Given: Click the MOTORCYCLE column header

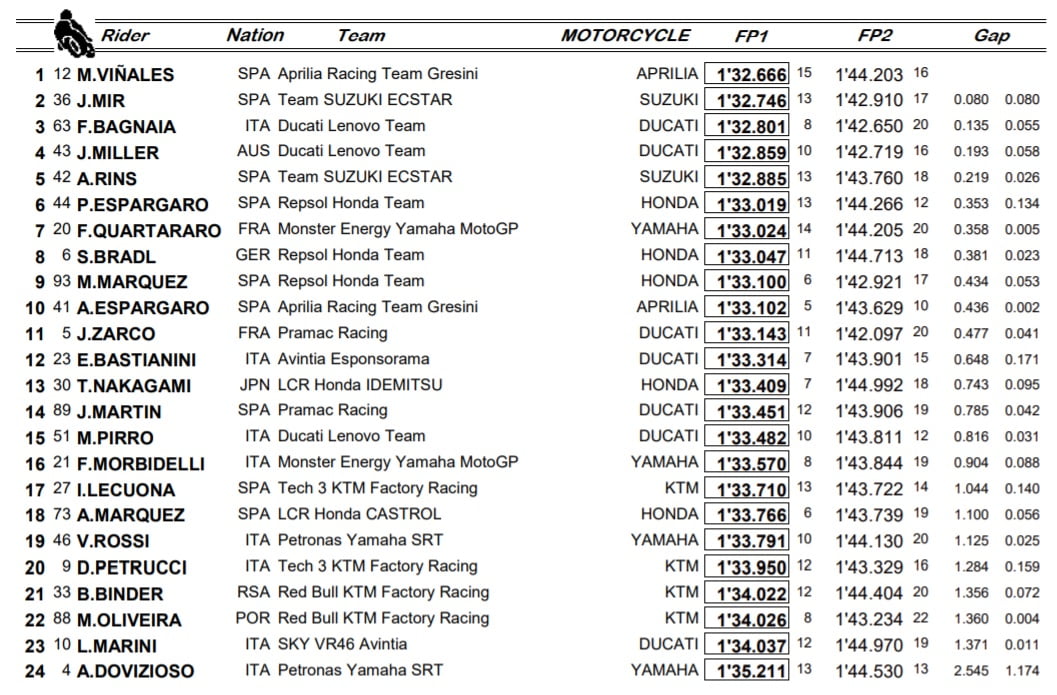Looking at the screenshot, I should 626,35.
